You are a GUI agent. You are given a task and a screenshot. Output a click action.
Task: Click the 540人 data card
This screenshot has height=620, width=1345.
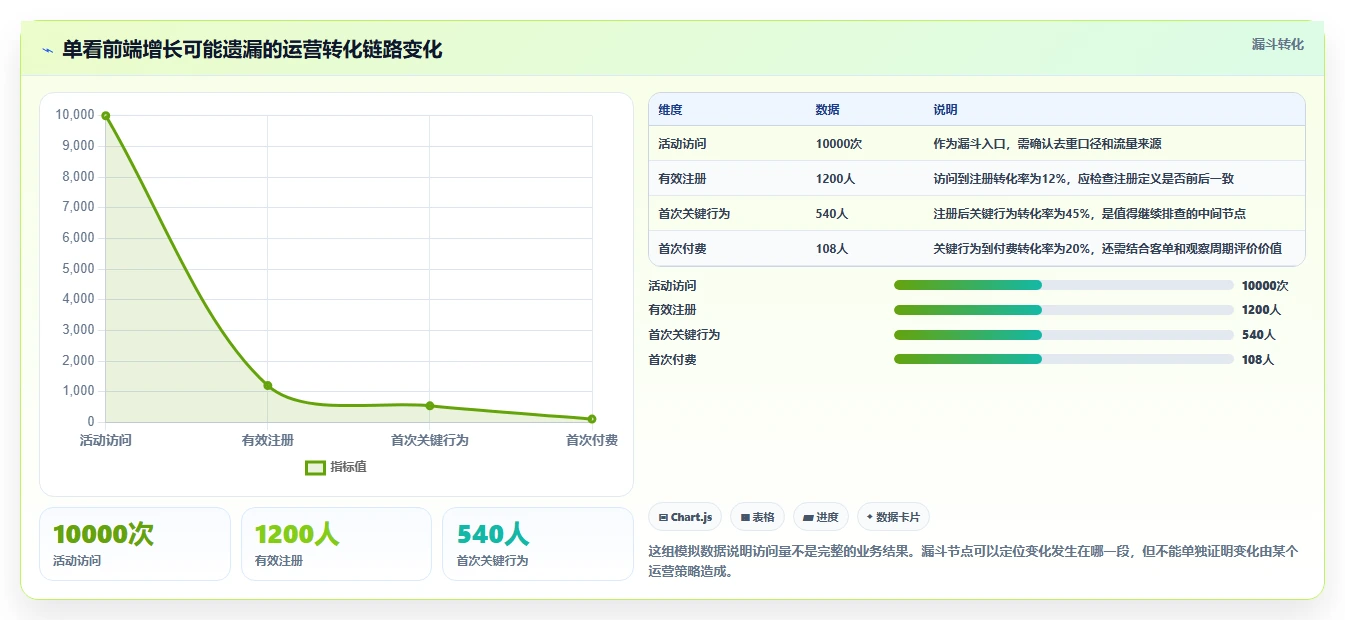pos(538,544)
